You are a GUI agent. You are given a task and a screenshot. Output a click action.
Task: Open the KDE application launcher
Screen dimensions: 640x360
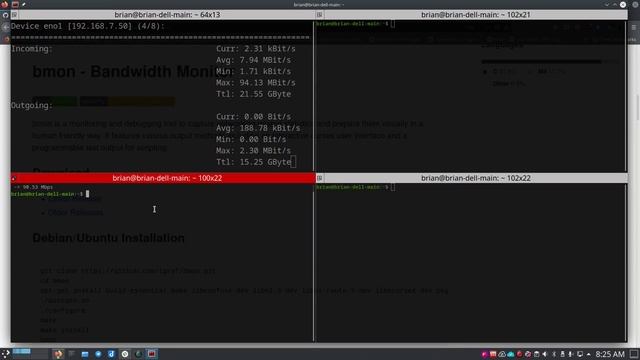pos(6,354)
